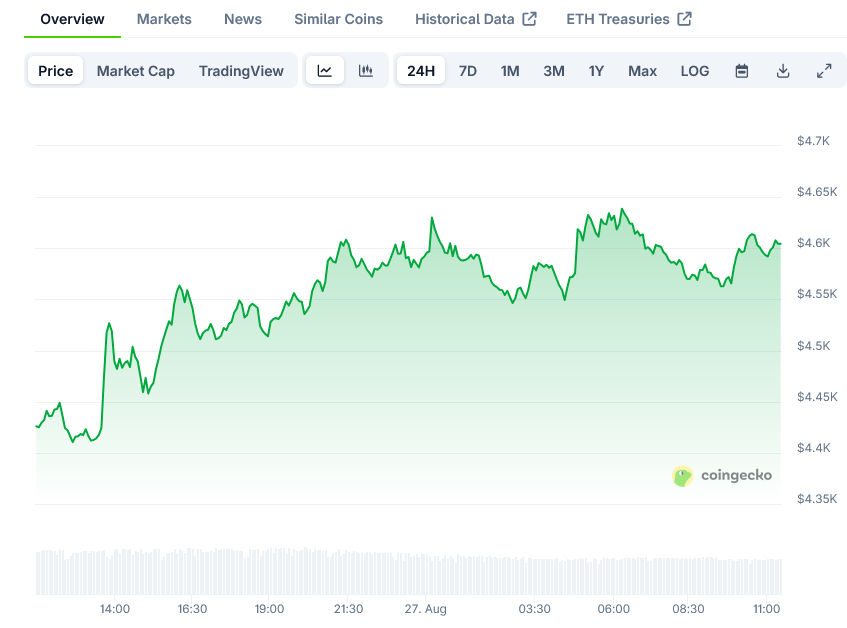Go to the Markets tab
The height and width of the screenshot is (628, 847).
(164, 19)
